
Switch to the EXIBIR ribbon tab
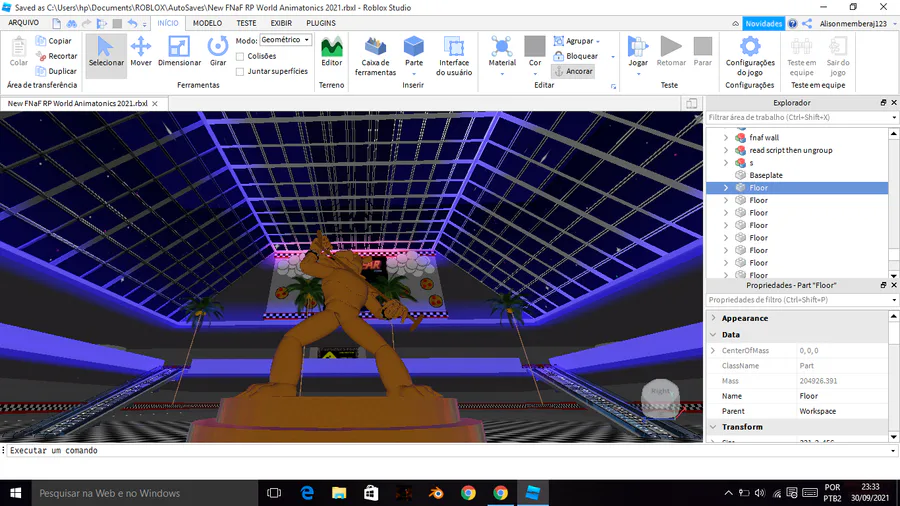click(x=281, y=23)
